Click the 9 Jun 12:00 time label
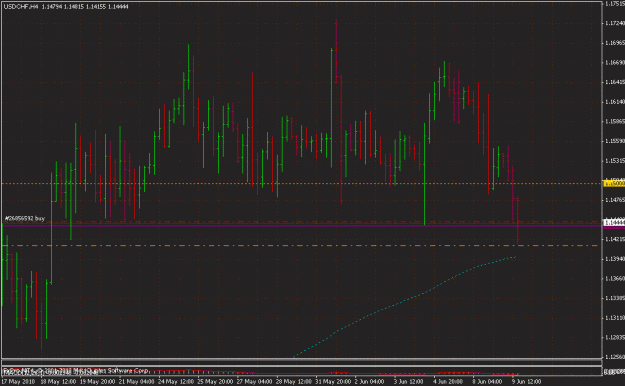Screen dimensions: 625x386 [x=527, y=382]
